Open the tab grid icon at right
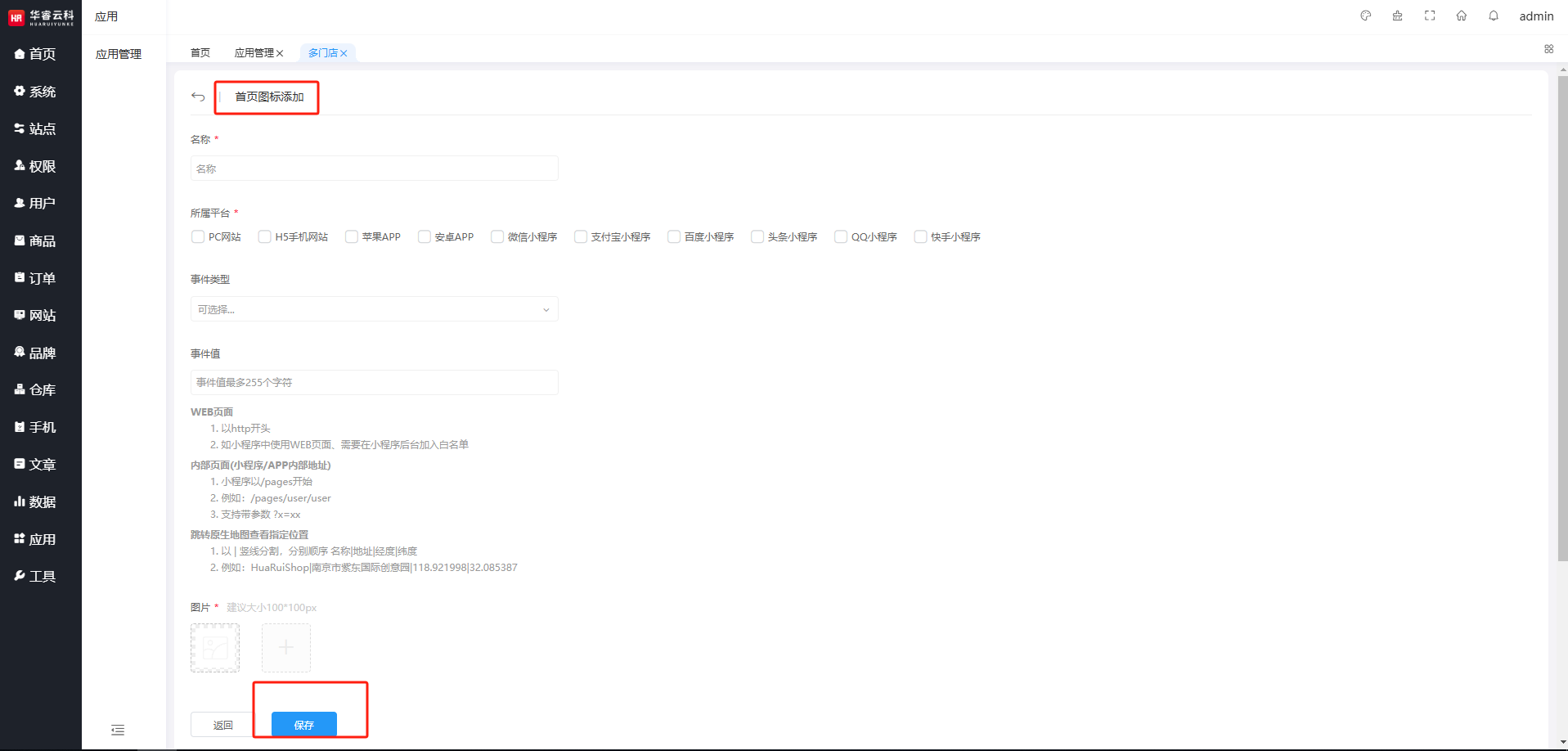Screen dimensions: 1568x751 (1548, 49)
